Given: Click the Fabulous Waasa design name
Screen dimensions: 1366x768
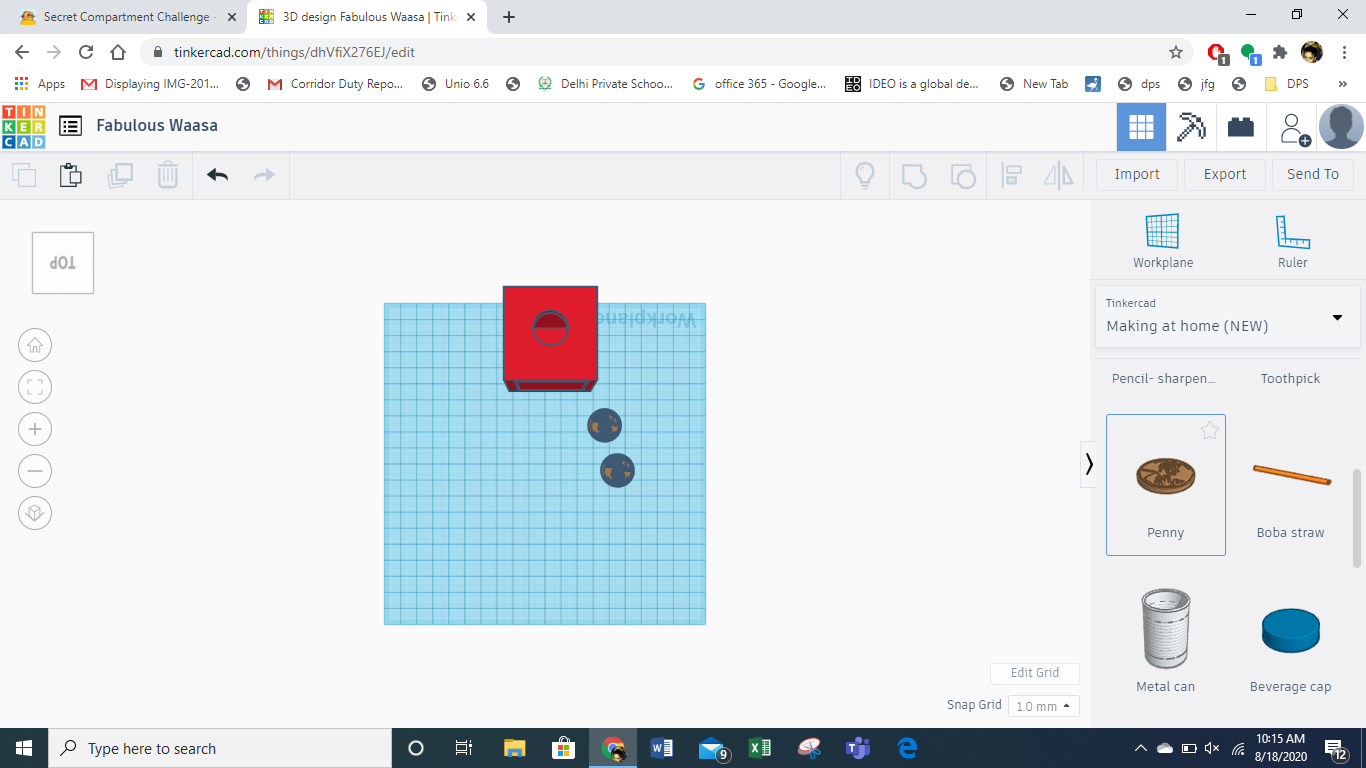Looking at the screenshot, I should pyautogui.click(x=157, y=125).
